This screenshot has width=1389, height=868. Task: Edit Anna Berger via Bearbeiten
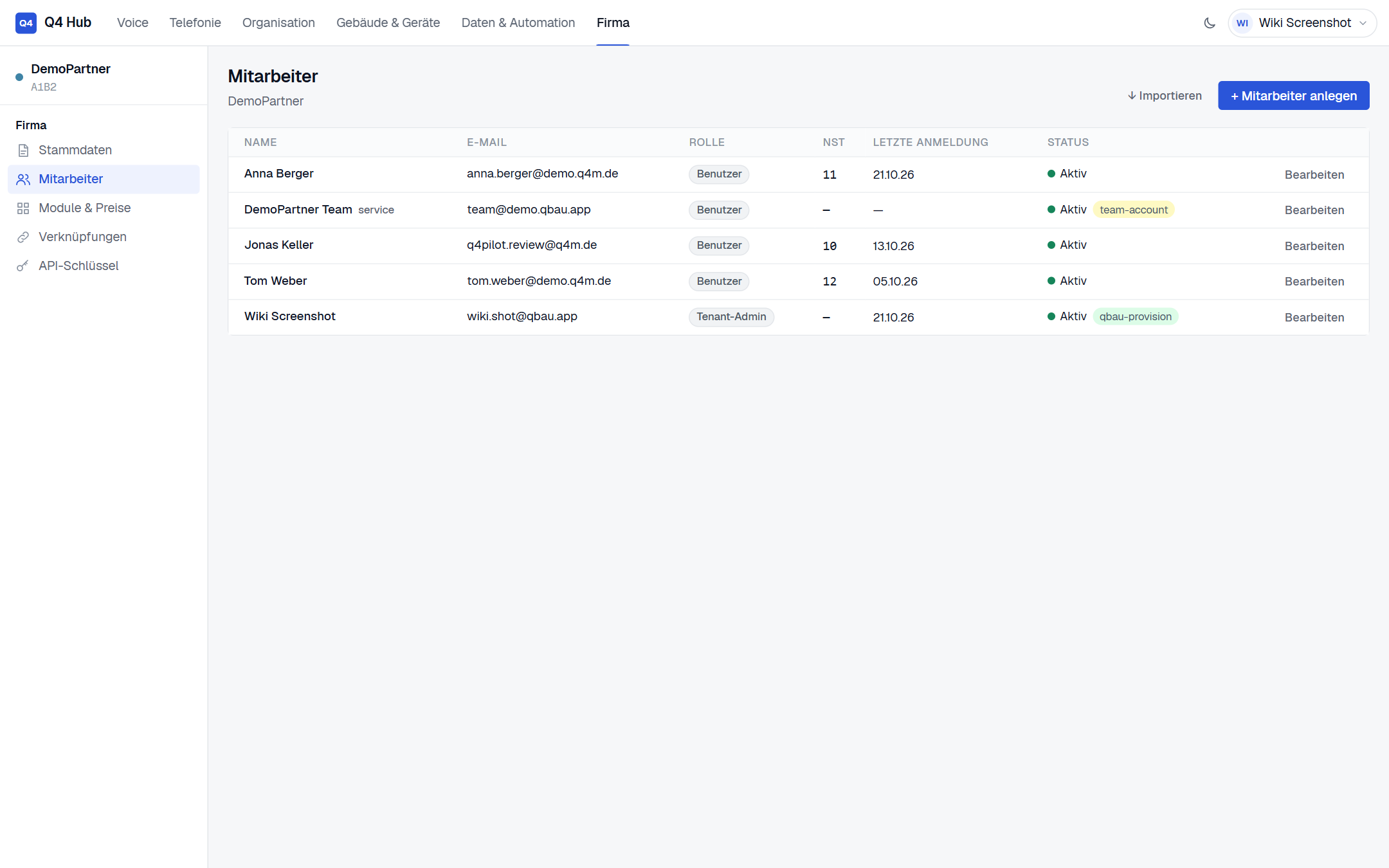point(1314,175)
